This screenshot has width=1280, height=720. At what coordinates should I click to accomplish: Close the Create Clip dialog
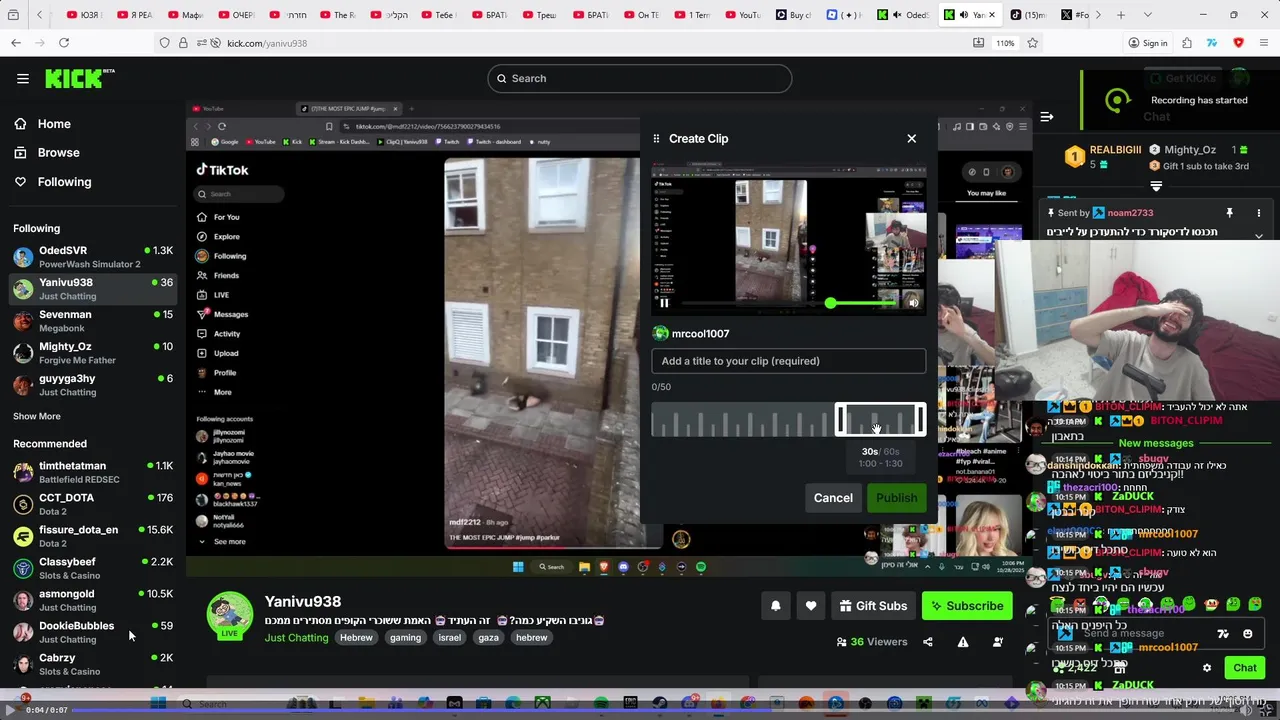[x=911, y=138]
